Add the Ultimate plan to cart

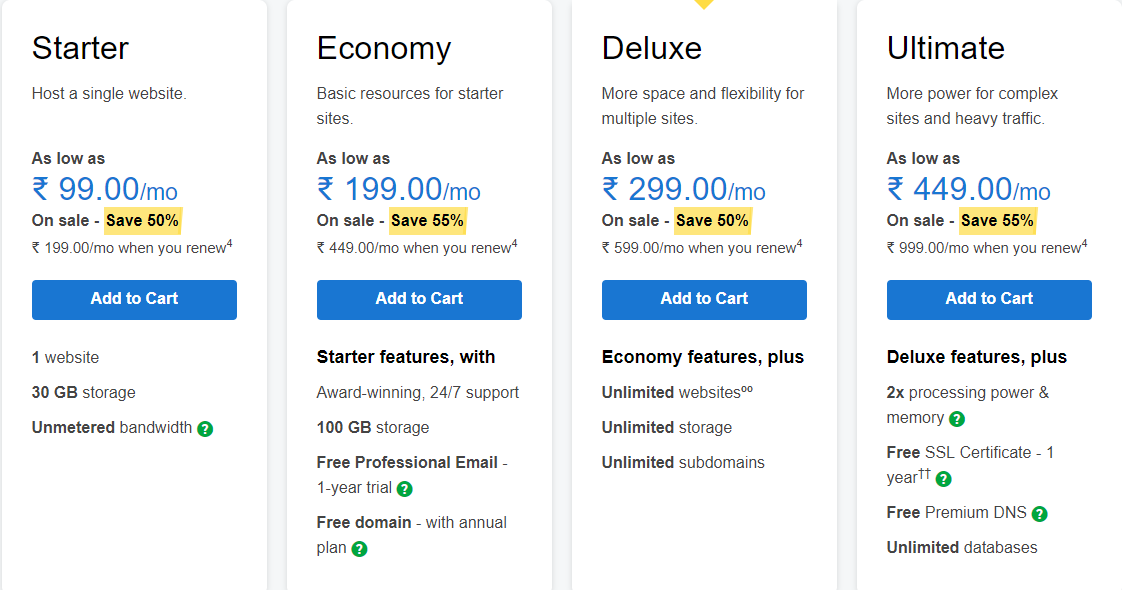(x=989, y=299)
